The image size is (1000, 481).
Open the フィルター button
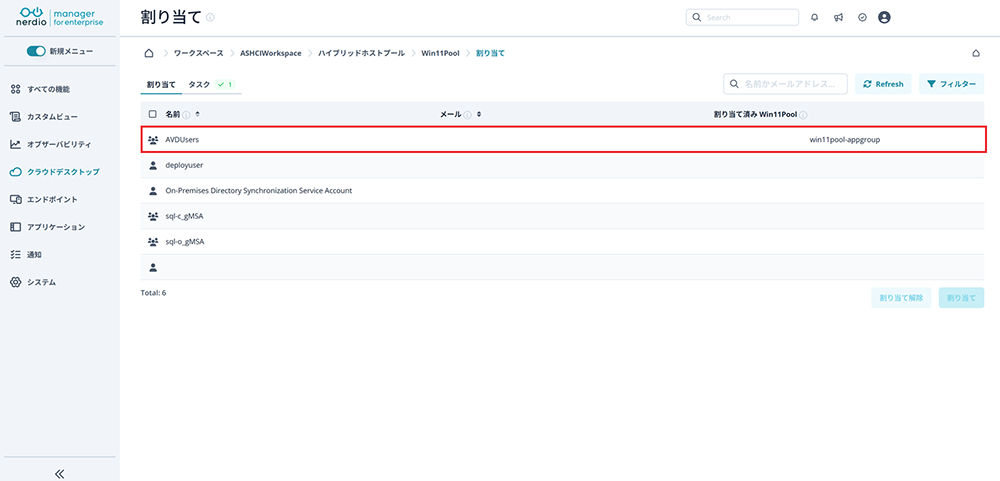(x=952, y=84)
